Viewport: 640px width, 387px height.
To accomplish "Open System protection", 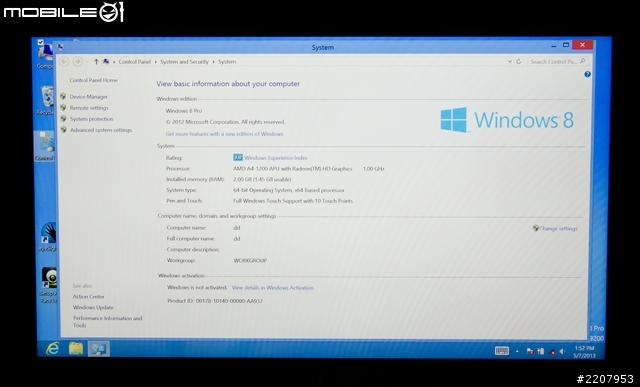I will [x=91, y=119].
